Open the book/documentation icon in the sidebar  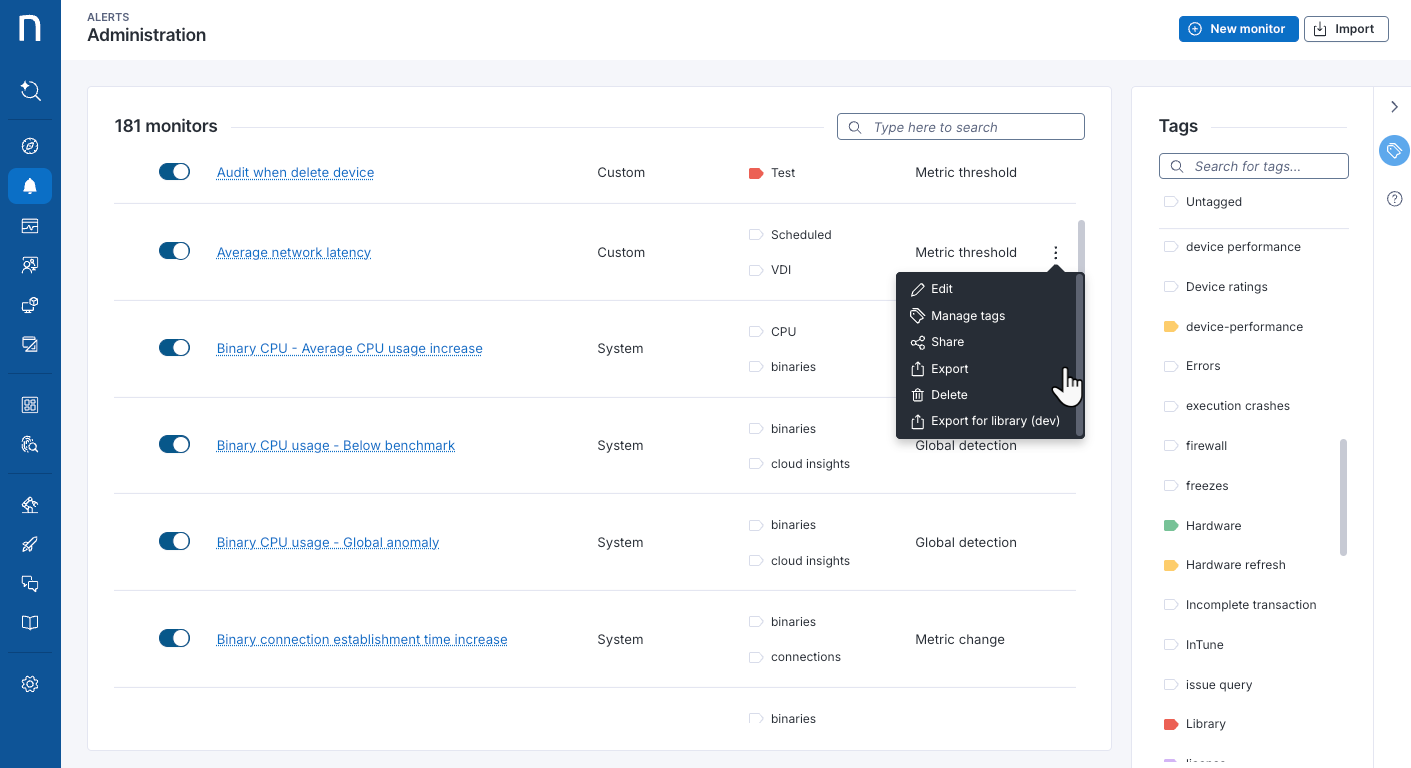tap(29, 622)
